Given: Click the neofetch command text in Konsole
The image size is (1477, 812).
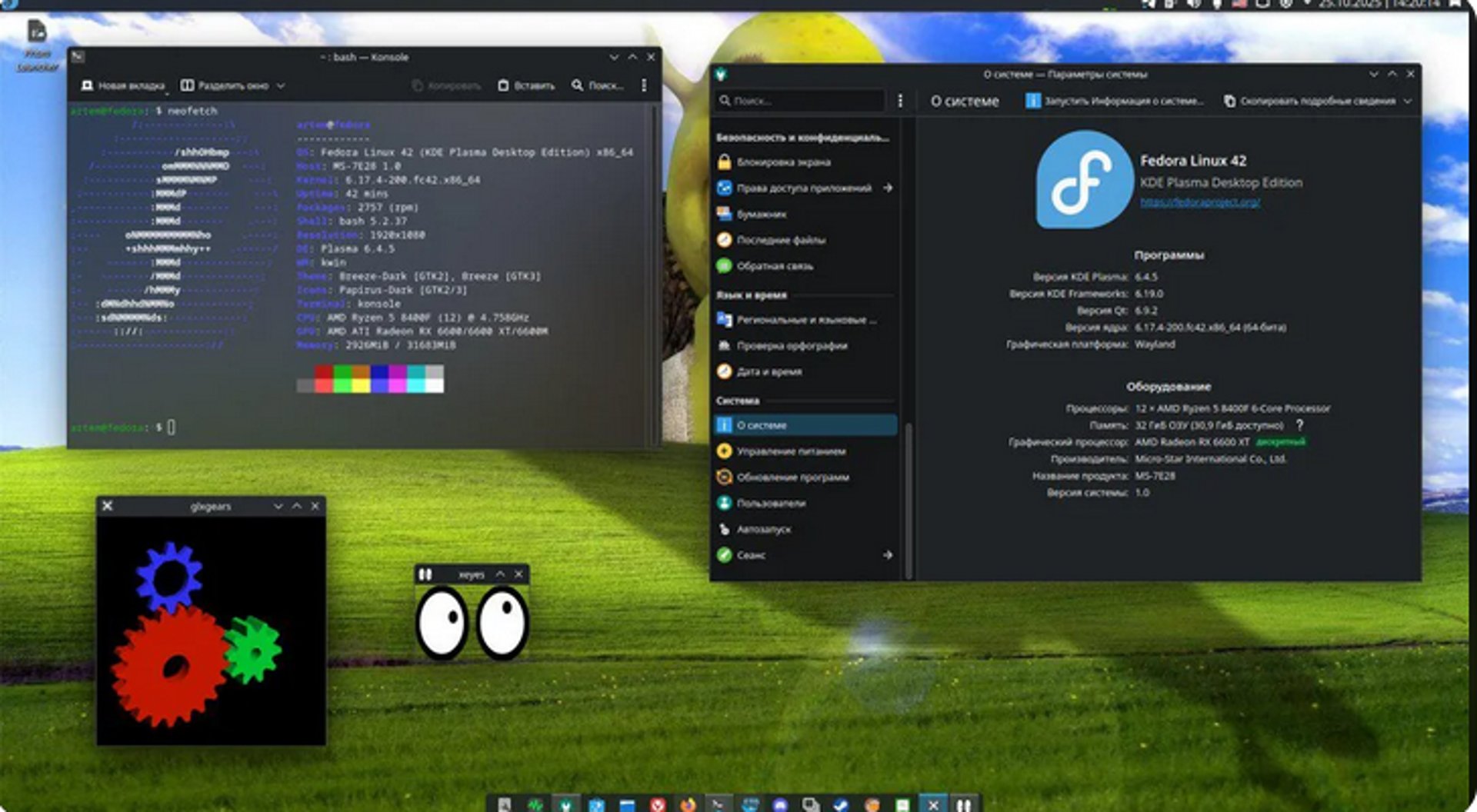Looking at the screenshot, I should [192, 111].
